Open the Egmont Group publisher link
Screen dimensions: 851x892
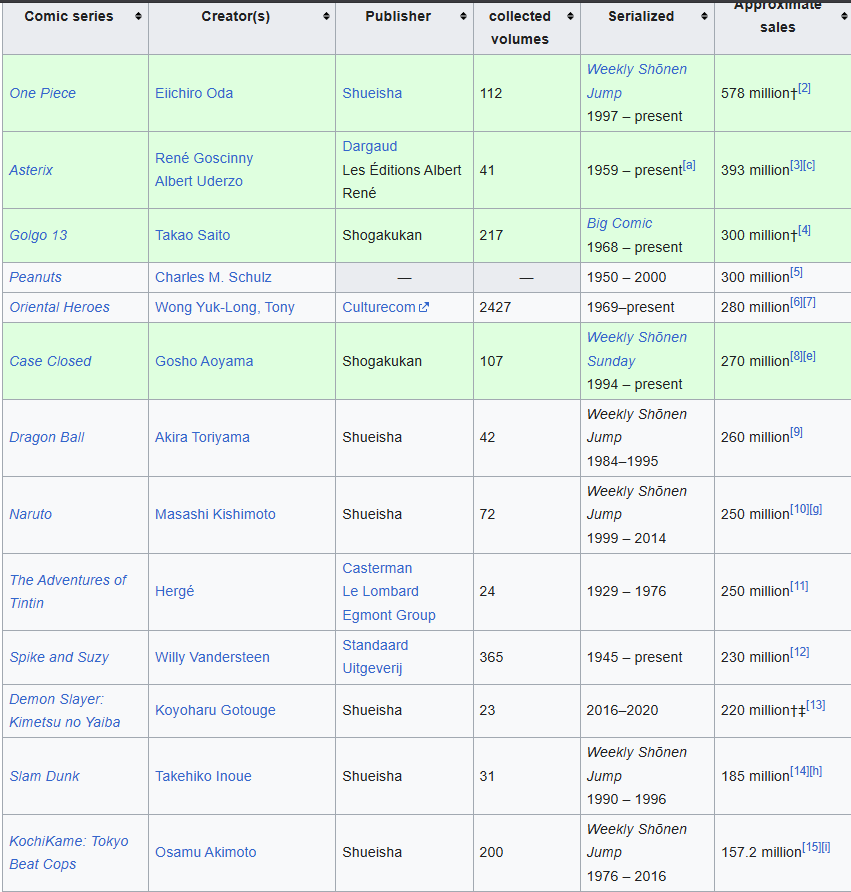389,616
